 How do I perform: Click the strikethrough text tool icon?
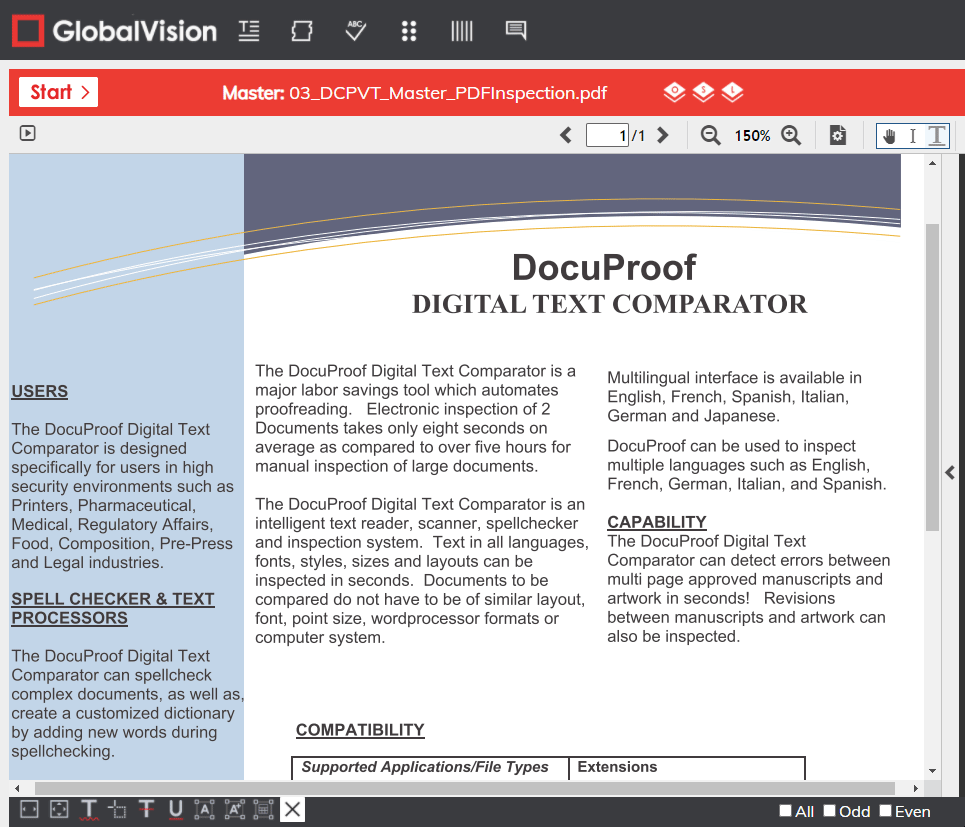click(x=146, y=810)
